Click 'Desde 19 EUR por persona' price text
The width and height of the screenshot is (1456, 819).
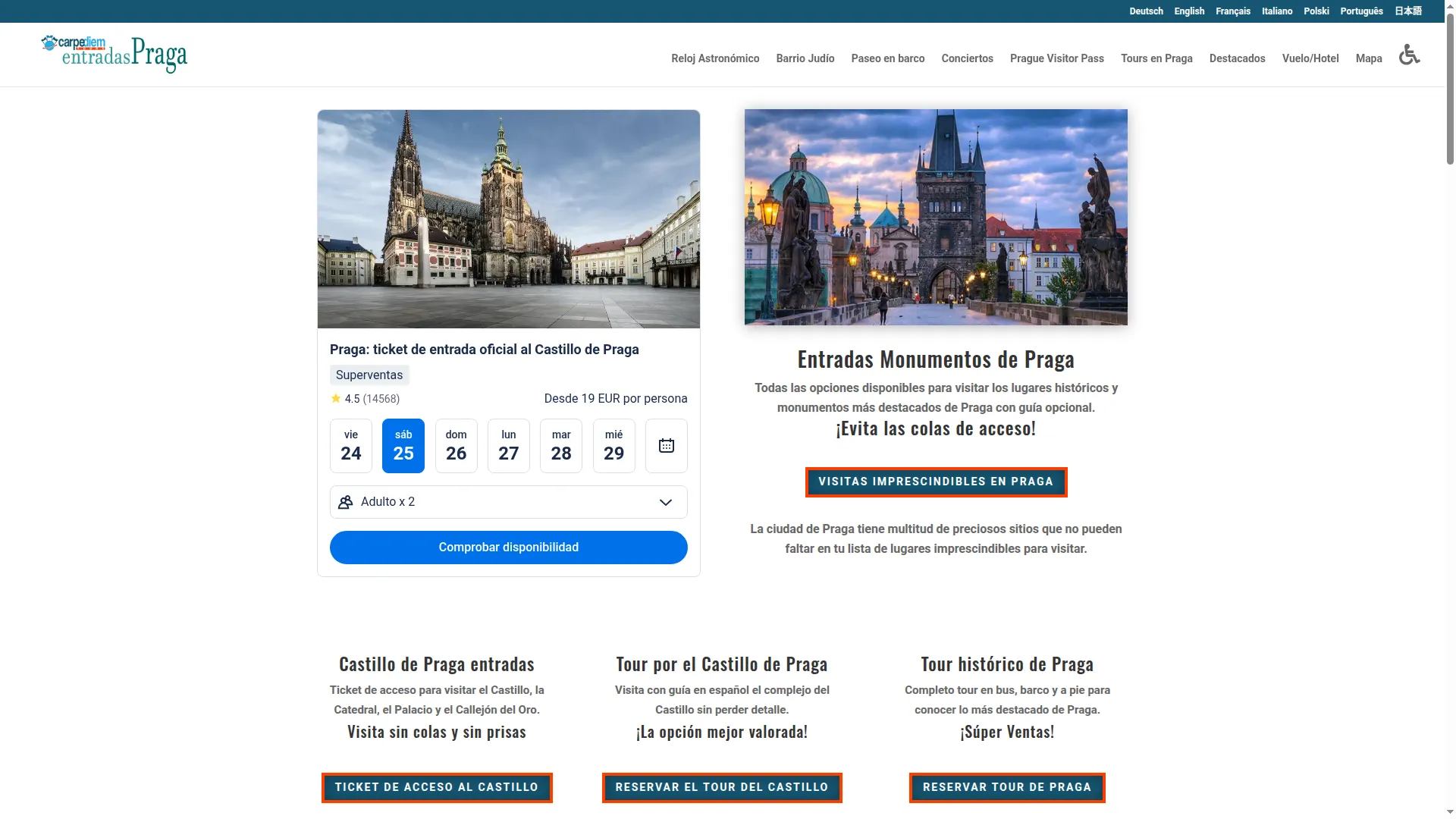(x=616, y=399)
